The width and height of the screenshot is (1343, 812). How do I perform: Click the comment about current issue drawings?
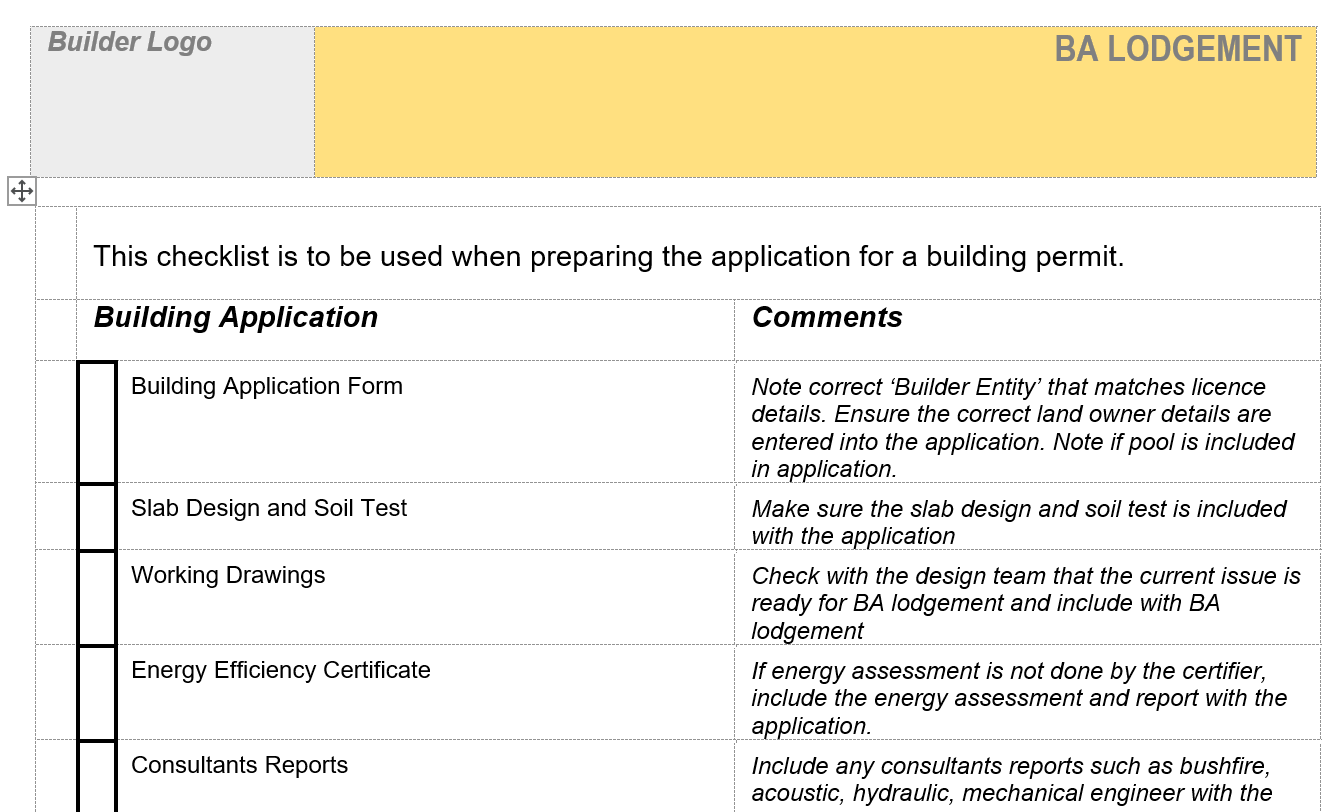tap(1025, 603)
